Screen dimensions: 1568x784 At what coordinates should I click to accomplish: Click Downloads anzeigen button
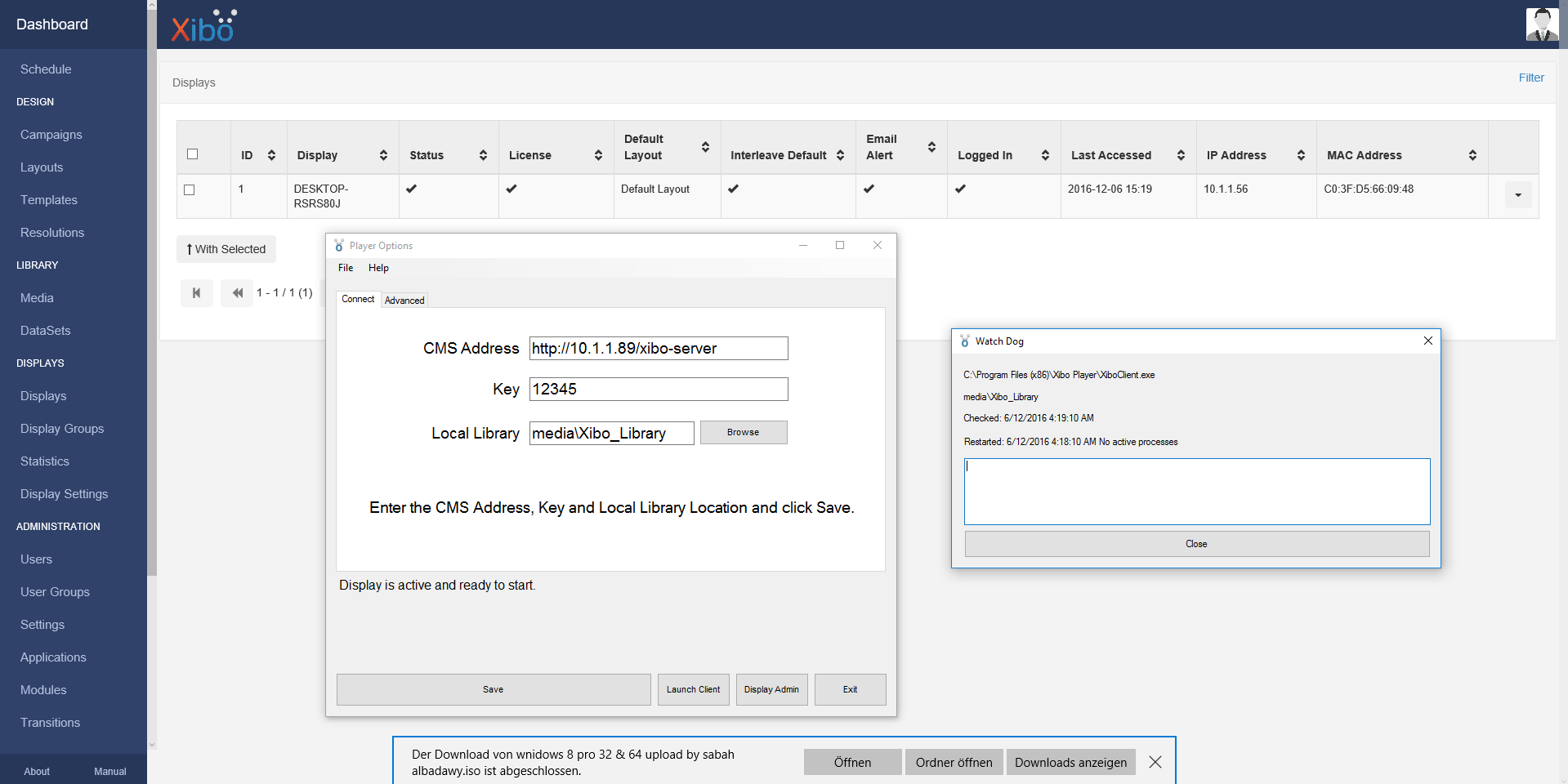[1070, 762]
